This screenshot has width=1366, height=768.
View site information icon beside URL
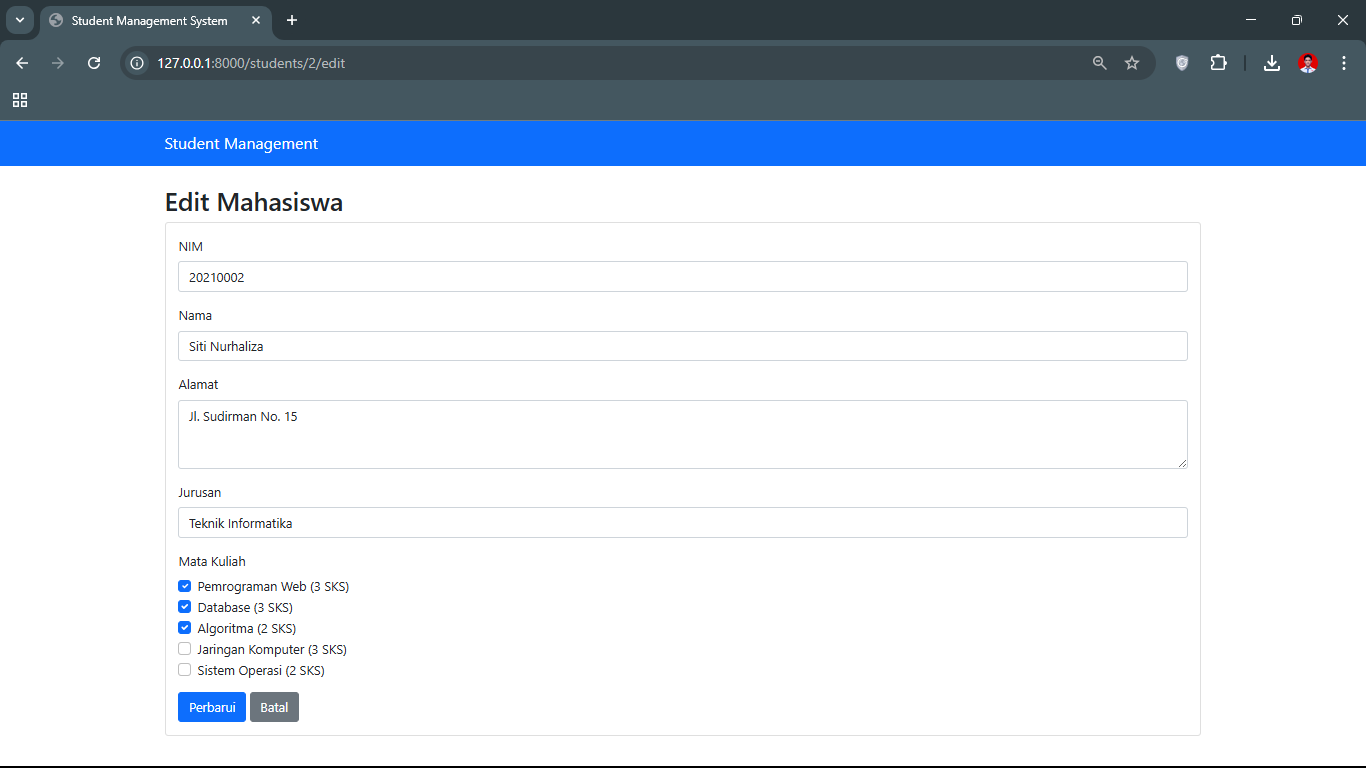138,63
